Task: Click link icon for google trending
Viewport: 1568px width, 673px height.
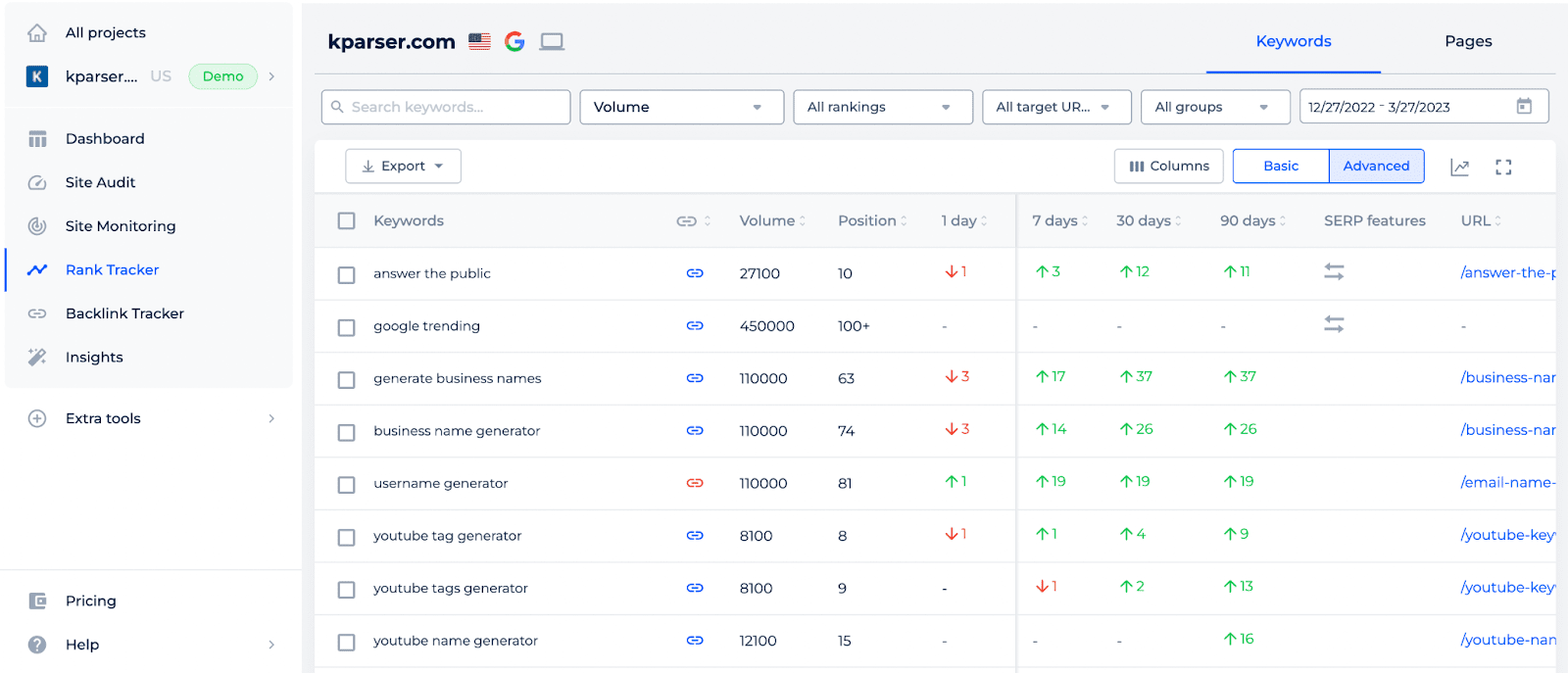Action: pyautogui.click(x=695, y=325)
